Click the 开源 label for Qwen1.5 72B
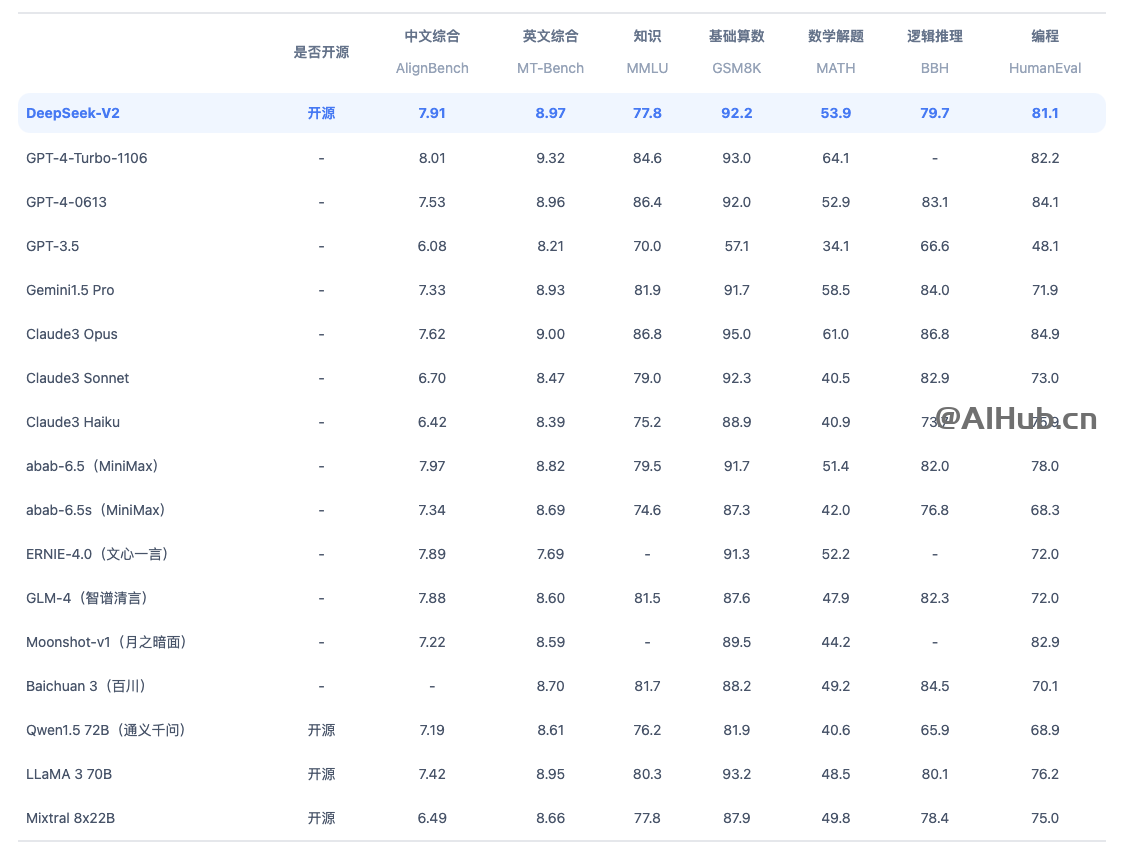The height and width of the screenshot is (859, 1127). [321, 730]
